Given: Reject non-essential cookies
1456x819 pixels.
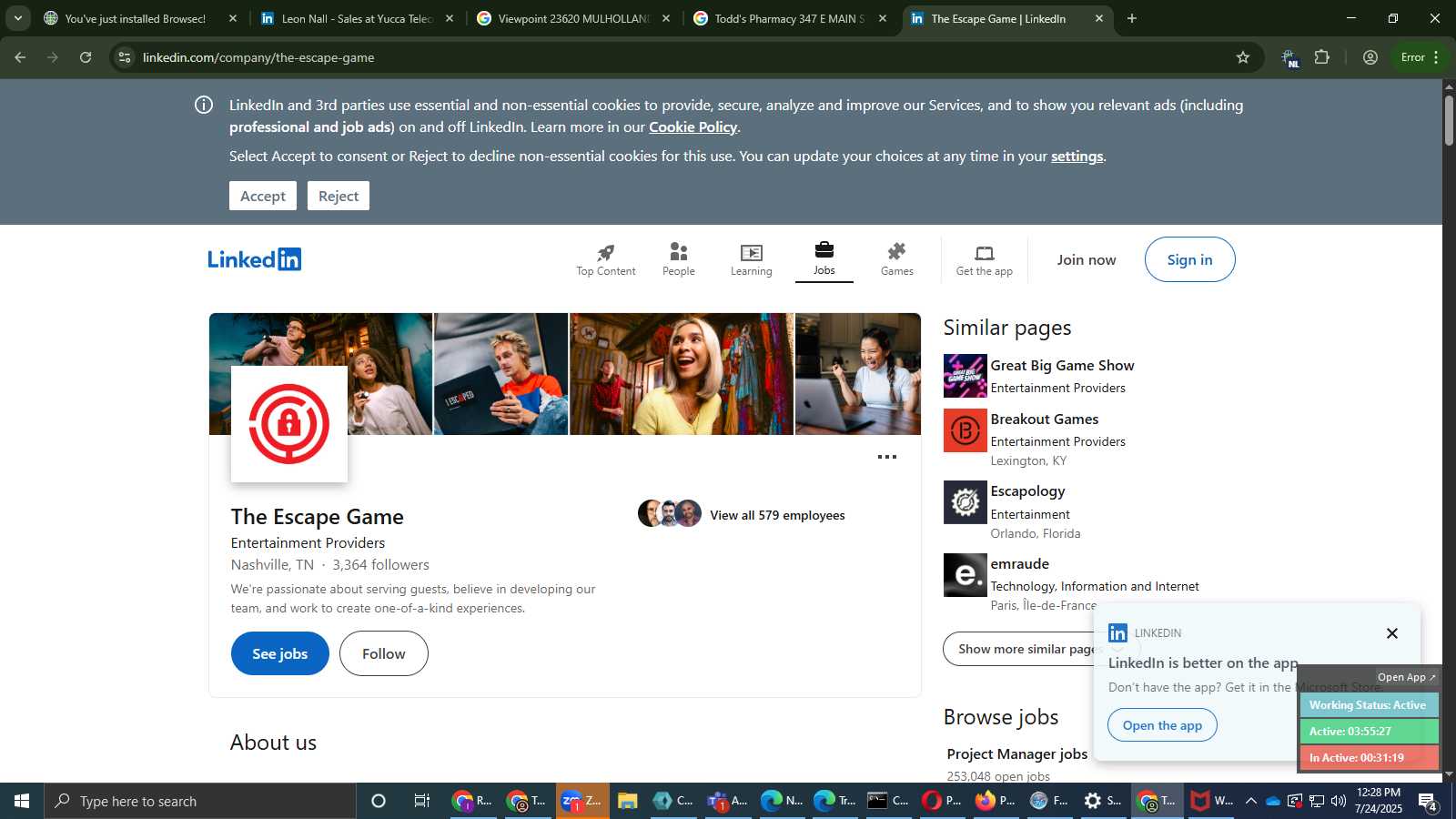Looking at the screenshot, I should (339, 196).
